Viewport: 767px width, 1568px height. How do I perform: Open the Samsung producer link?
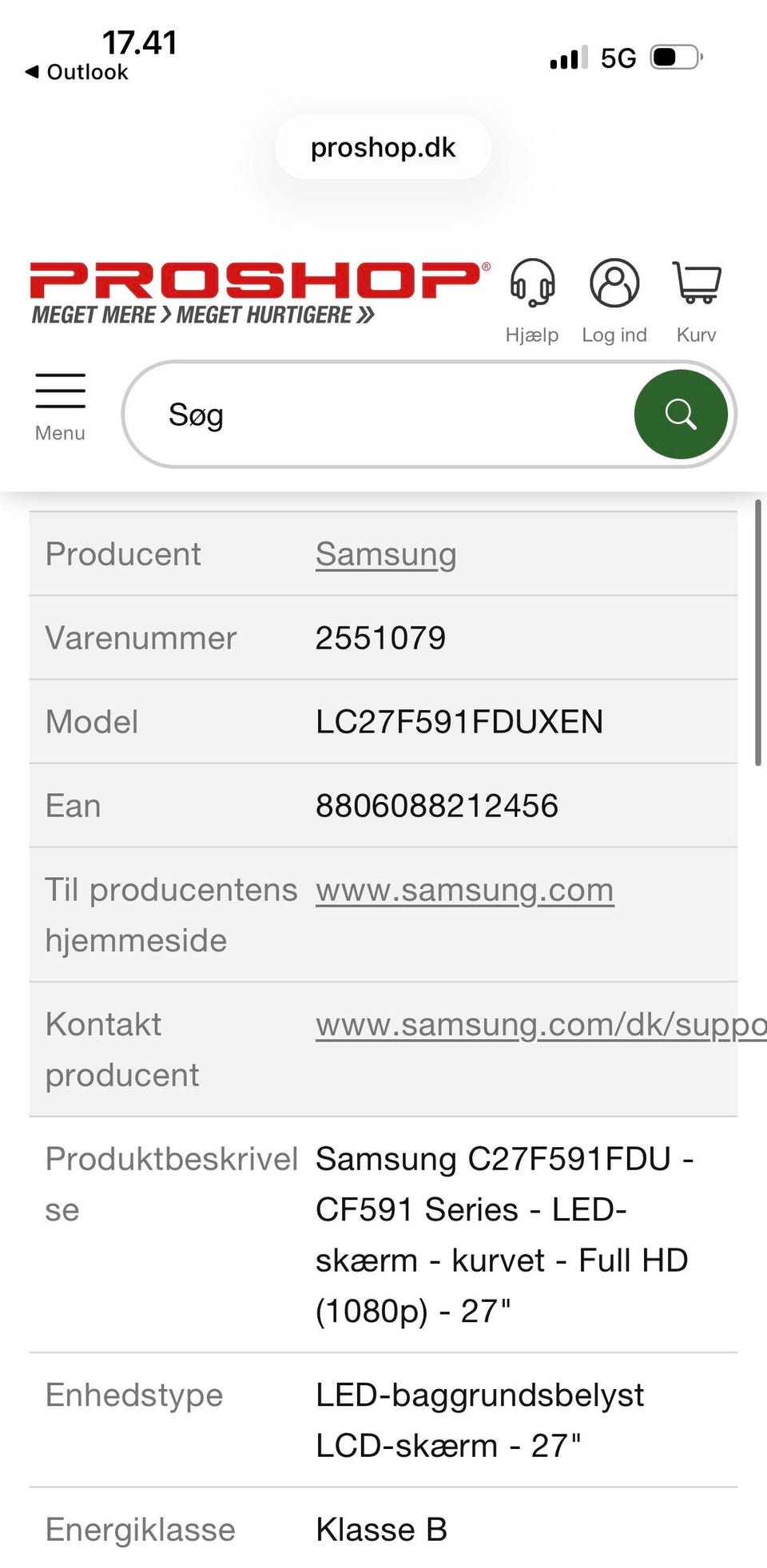[x=386, y=554]
